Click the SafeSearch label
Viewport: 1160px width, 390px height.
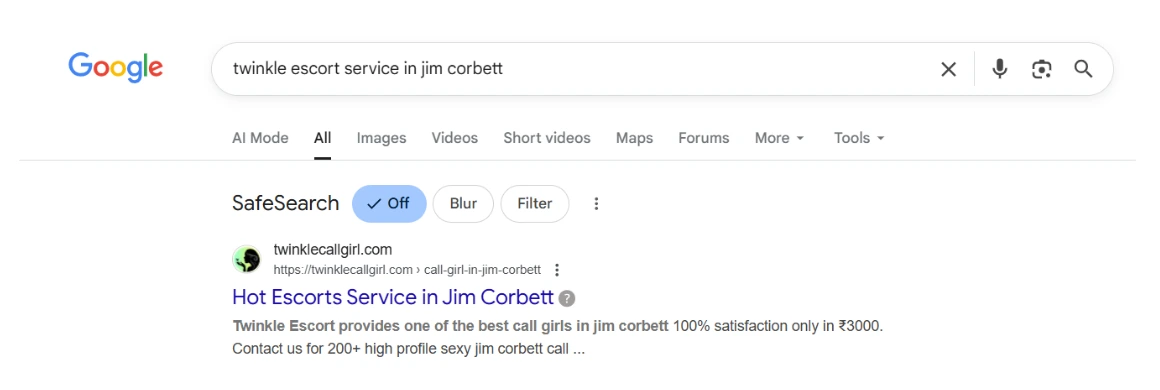click(x=286, y=204)
